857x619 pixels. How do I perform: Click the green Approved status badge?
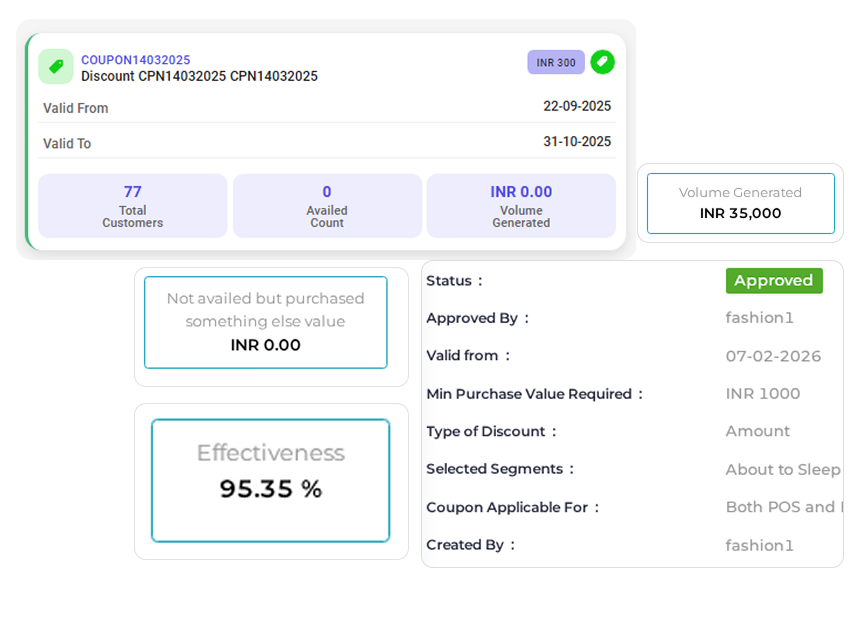point(773,281)
